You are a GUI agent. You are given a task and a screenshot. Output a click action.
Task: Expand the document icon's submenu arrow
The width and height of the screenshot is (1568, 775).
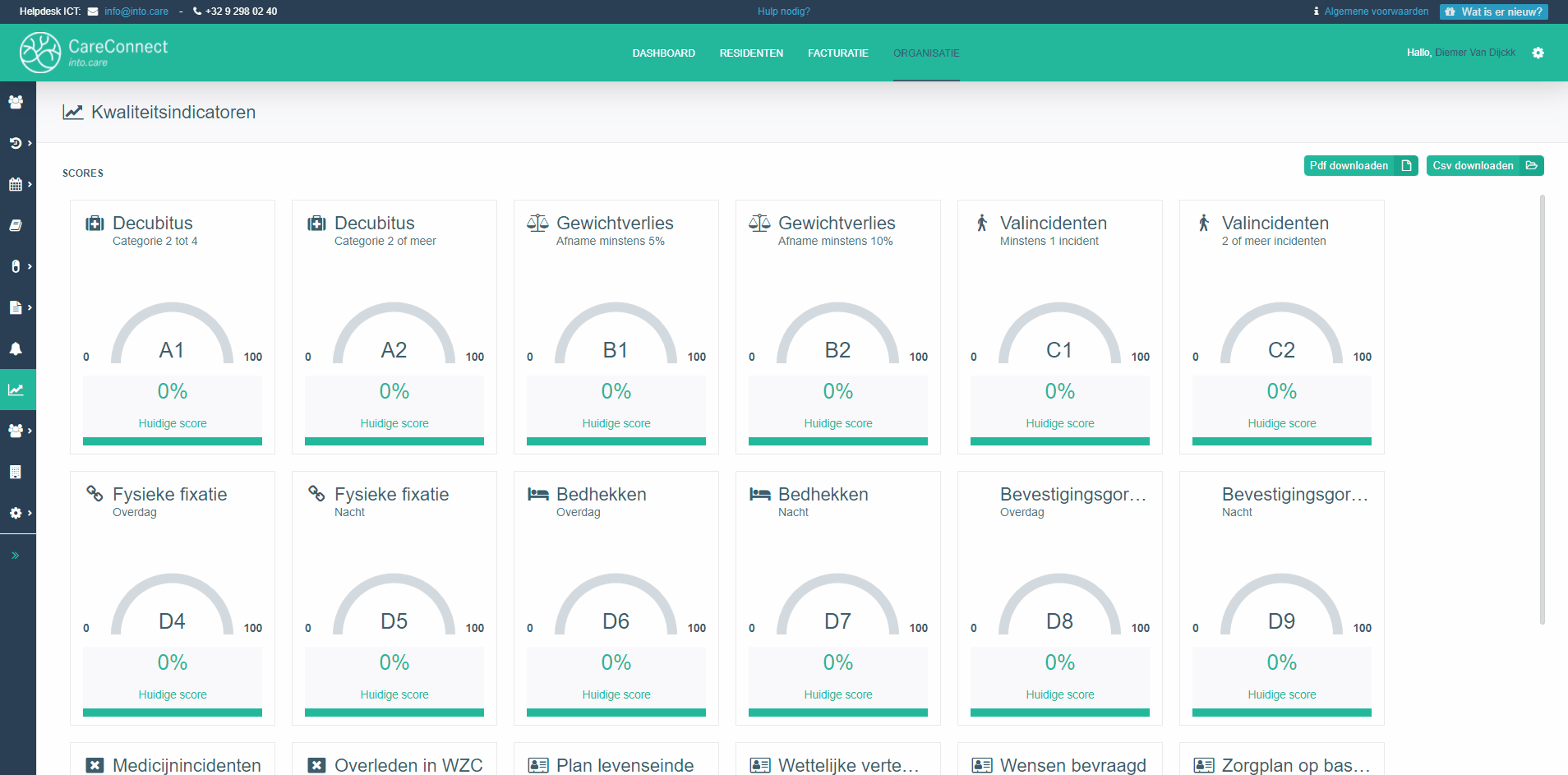point(30,307)
